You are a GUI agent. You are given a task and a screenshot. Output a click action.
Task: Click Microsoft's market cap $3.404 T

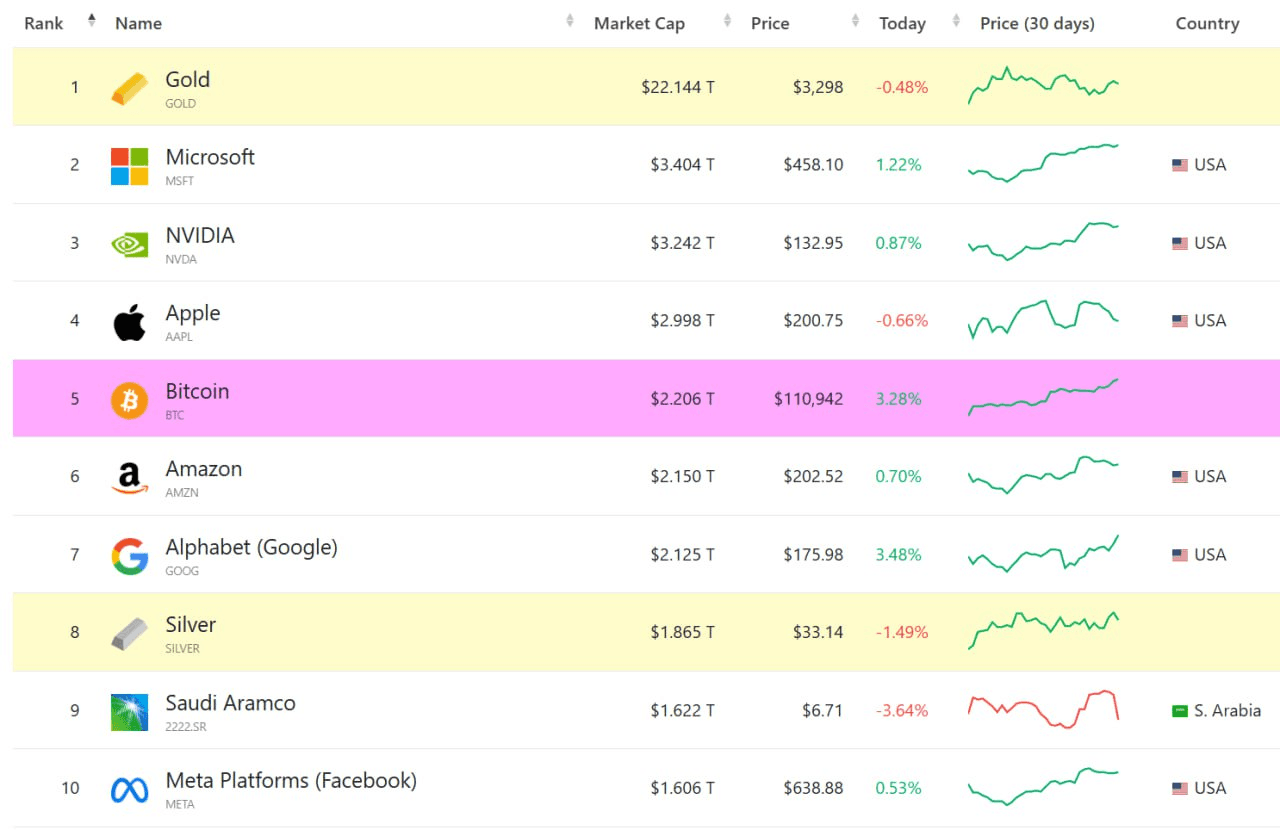coord(682,165)
